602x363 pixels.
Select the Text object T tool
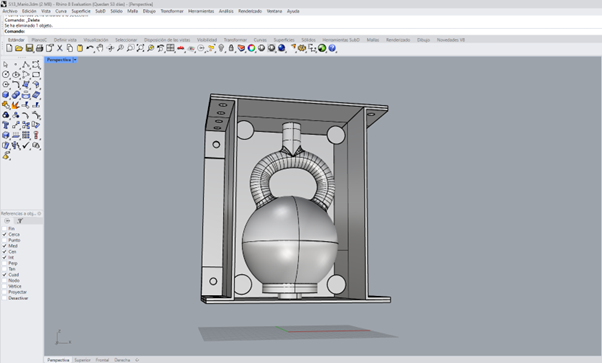[x=5, y=125]
